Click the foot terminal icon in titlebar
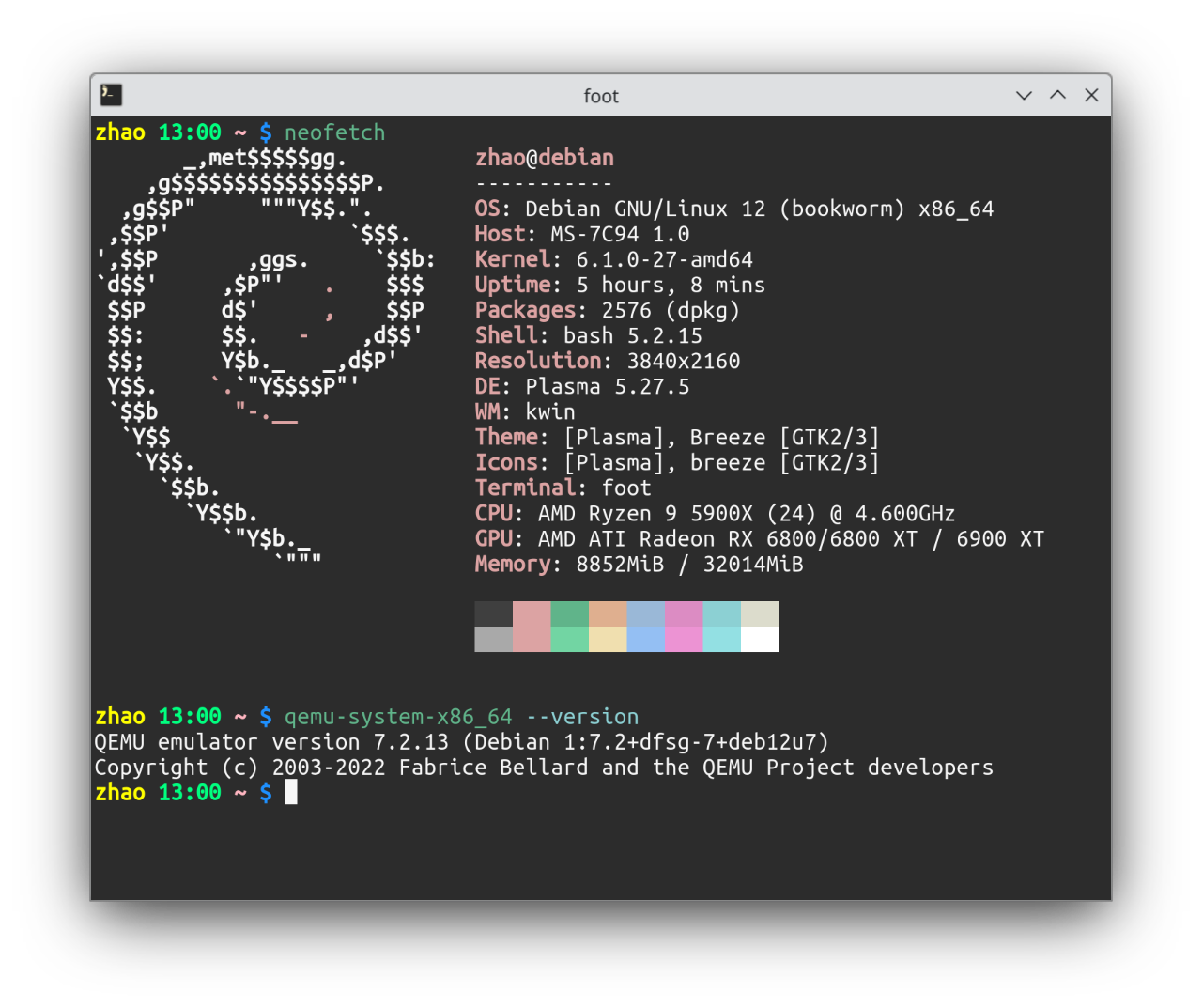 (x=110, y=95)
